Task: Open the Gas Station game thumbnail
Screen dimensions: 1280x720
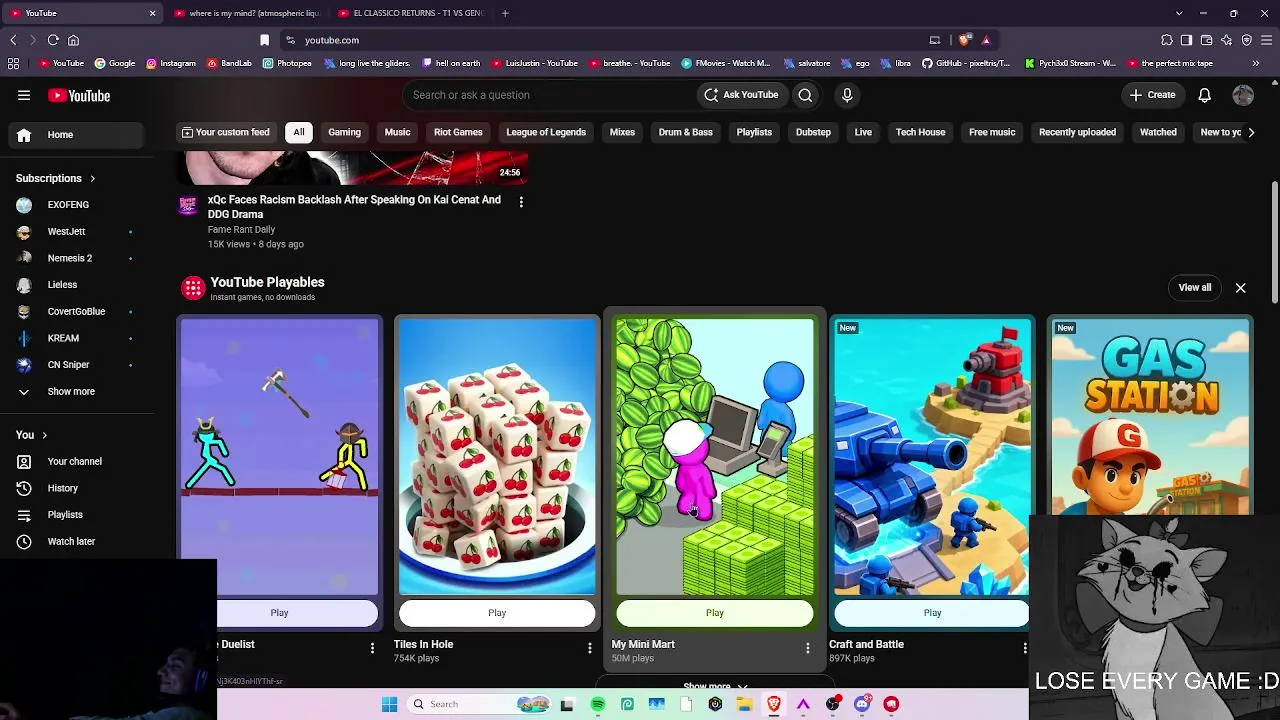Action: click(x=1150, y=418)
